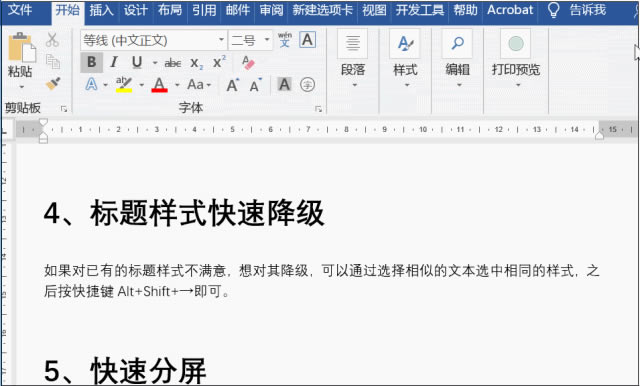The image size is (640, 386).
Task: Toggle subscript formatting
Action: click(x=196, y=63)
